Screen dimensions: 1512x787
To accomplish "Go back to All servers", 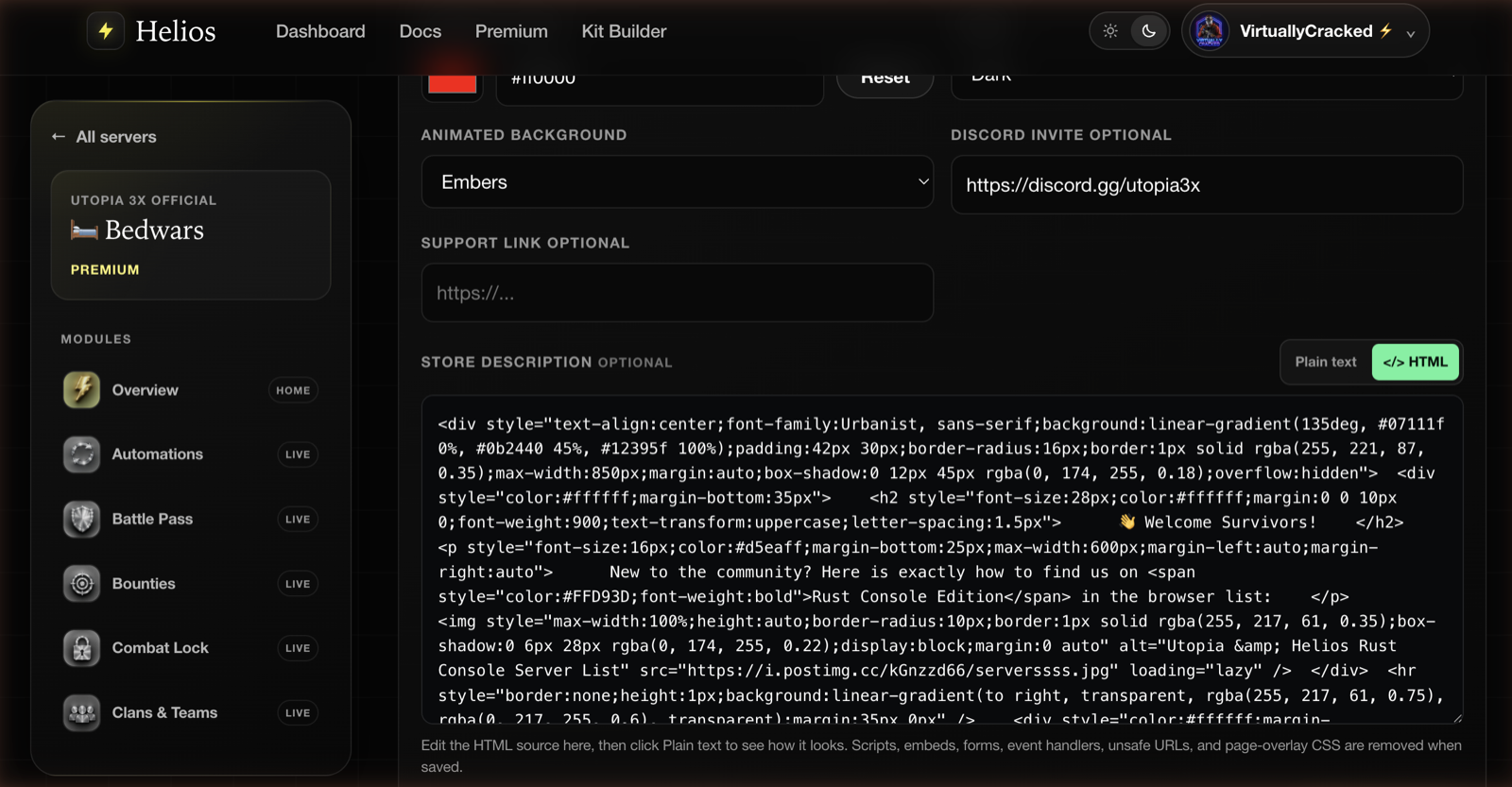I will coord(104,137).
